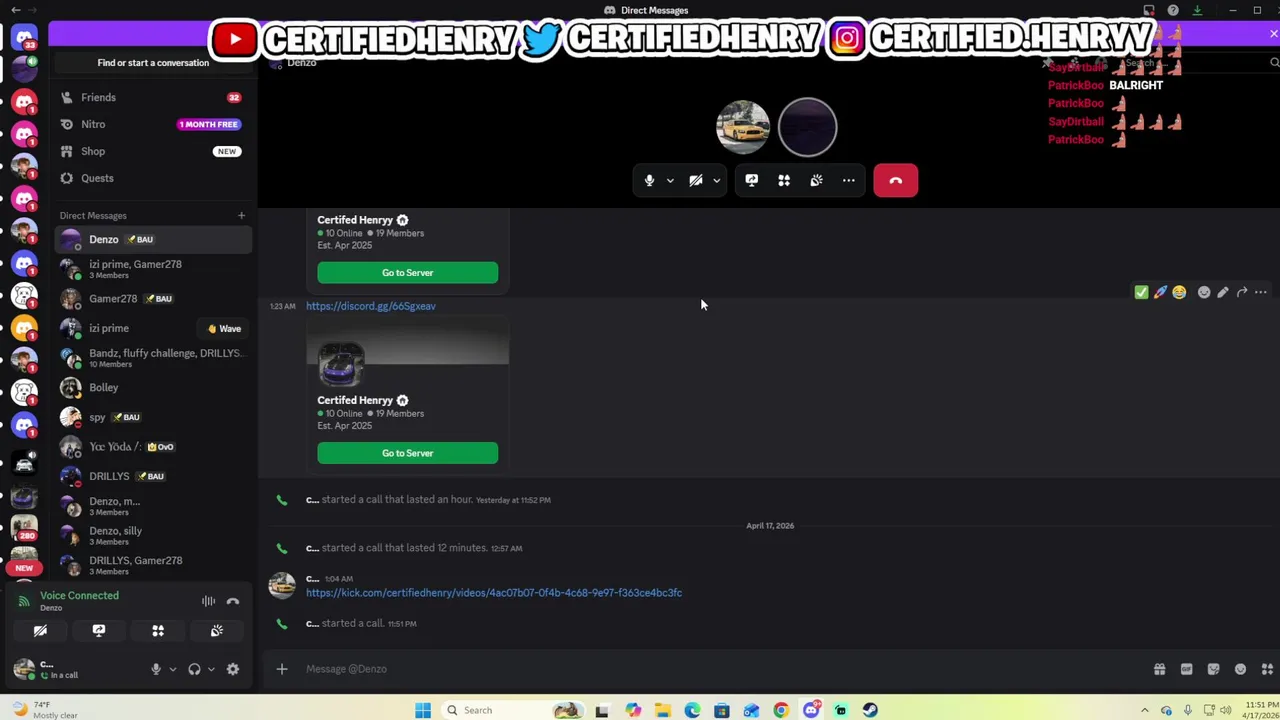Open camera options arrow in call controls
The height and width of the screenshot is (720, 1280).
[x=716, y=181]
